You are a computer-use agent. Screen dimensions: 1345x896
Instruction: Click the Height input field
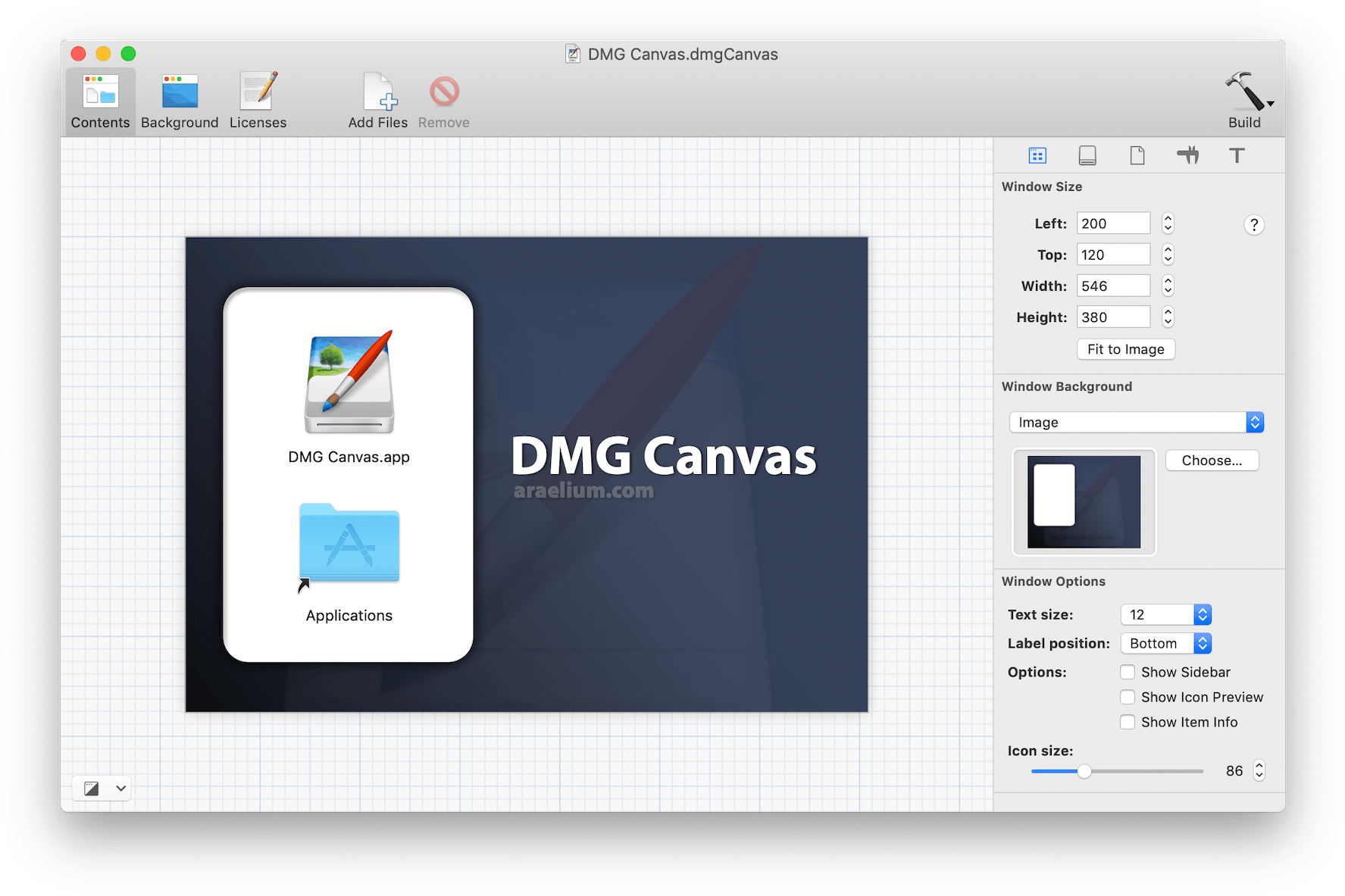tap(1113, 317)
